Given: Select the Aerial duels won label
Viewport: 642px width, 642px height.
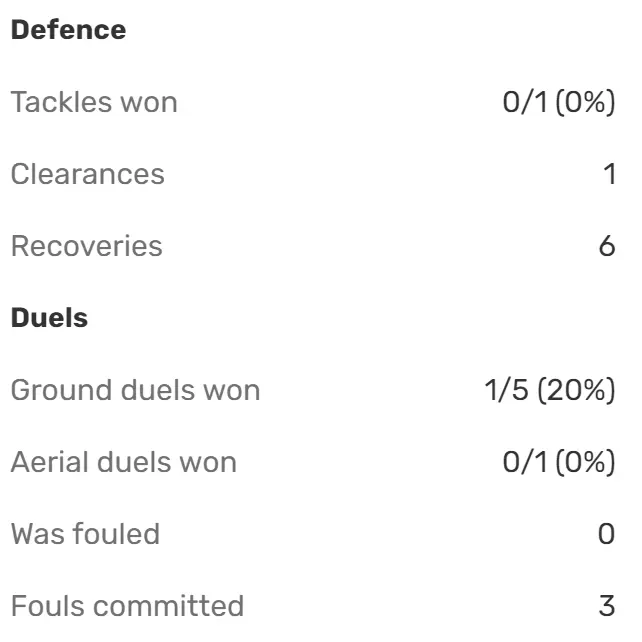Looking at the screenshot, I should [123, 462].
